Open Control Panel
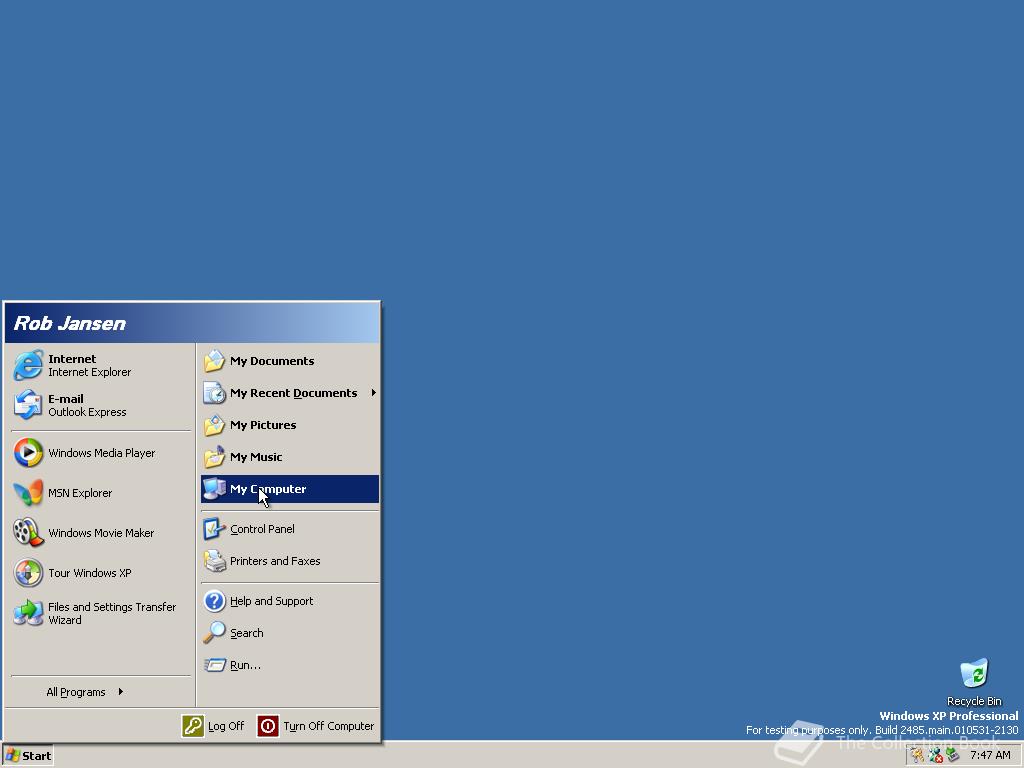The width and height of the screenshot is (1024, 768). click(x=289, y=529)
